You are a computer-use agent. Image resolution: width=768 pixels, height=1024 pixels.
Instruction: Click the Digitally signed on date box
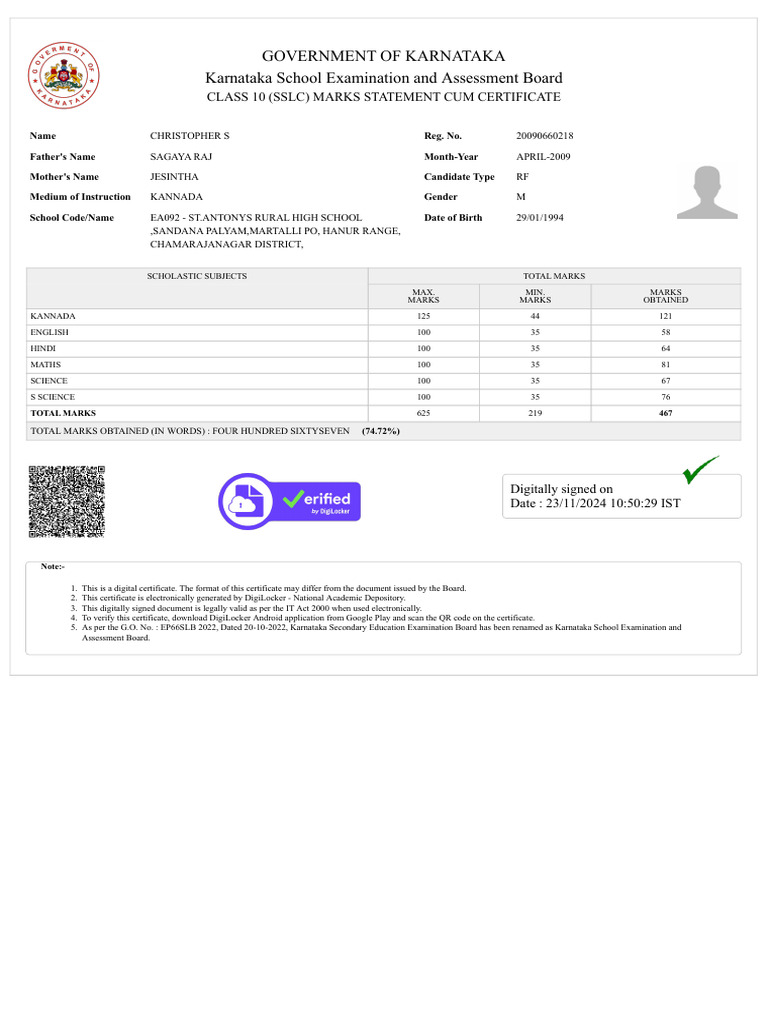pyautogui.click(x=622, y=496)
